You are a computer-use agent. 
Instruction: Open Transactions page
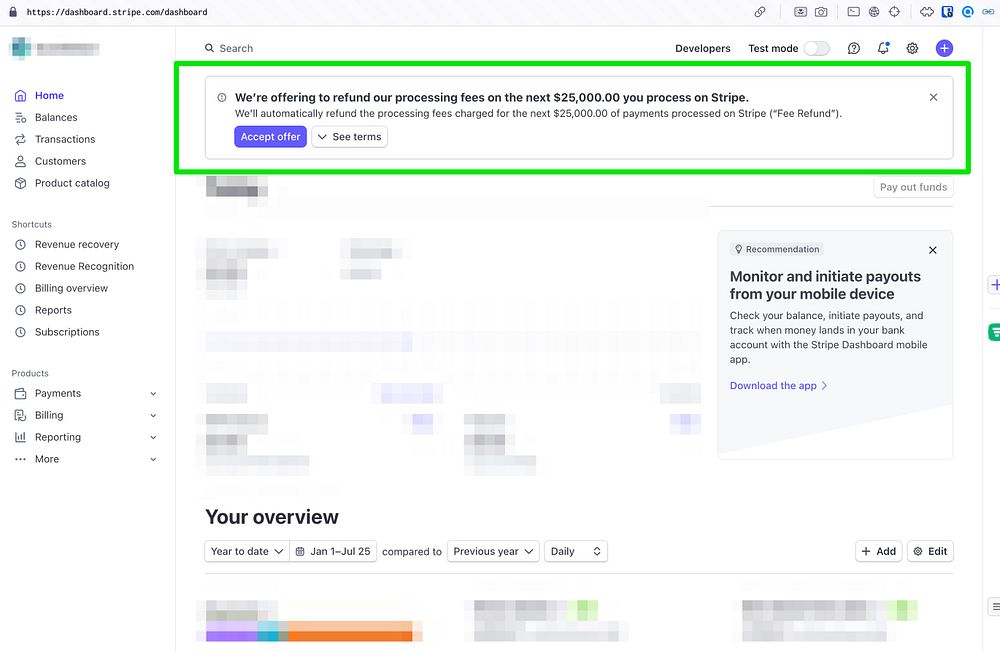point(65,139)
